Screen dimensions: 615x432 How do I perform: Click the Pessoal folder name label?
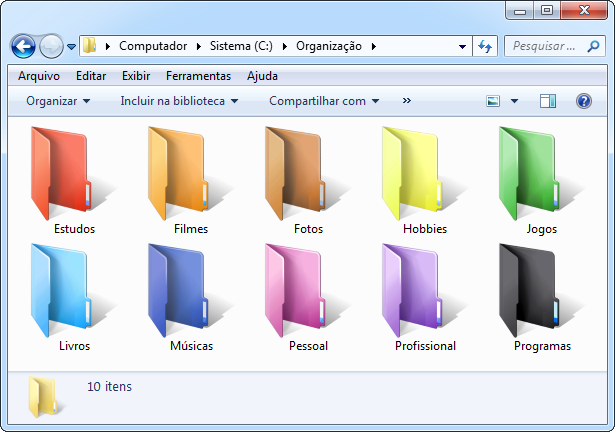coord(308,346)
